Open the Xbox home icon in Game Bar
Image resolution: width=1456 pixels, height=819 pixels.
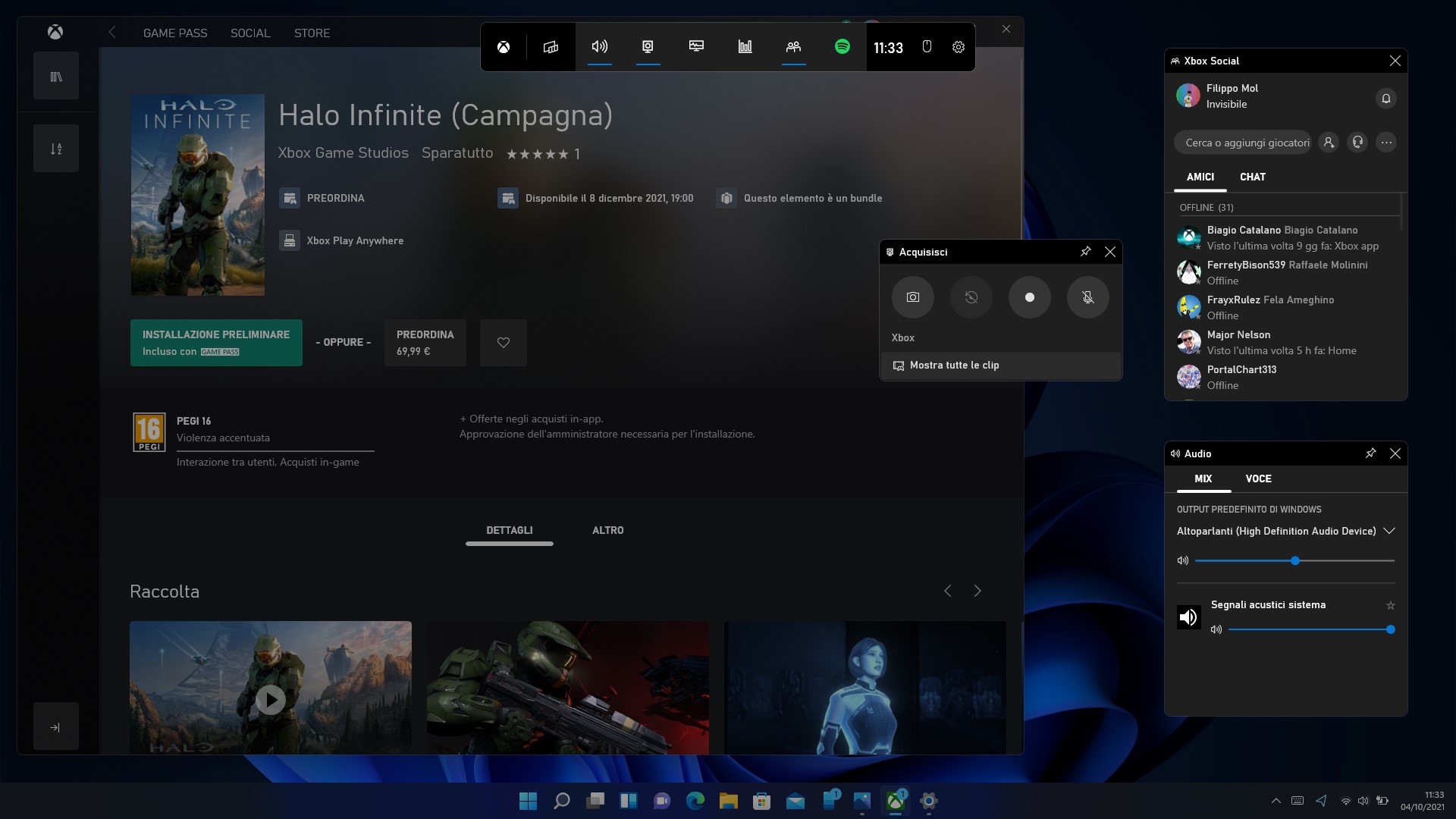pyautogui.click(x=504, y=47)
